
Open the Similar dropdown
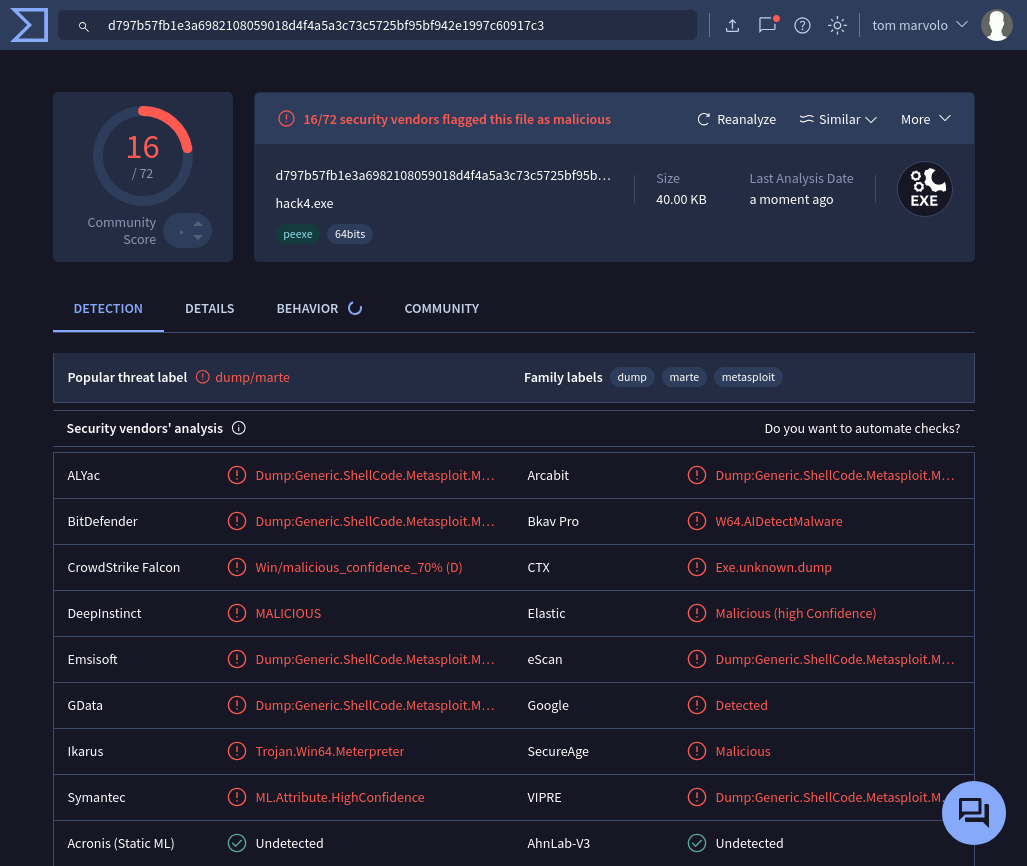pyautogui.click(x=838, y=119)
